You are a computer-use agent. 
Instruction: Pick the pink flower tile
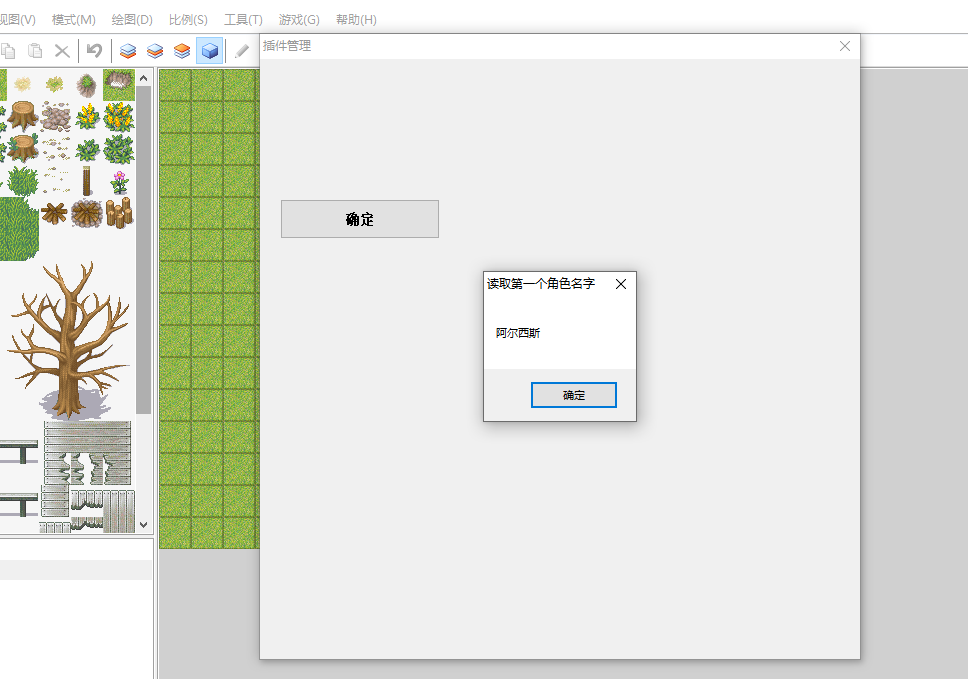[x=119, y=181]
